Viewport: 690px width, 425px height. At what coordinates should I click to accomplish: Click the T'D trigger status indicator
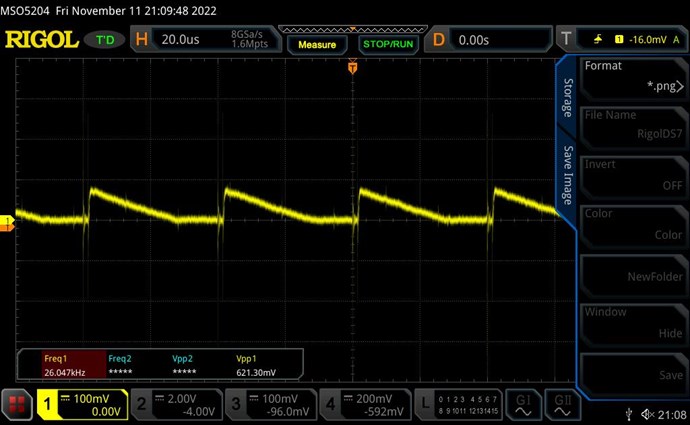[x=105, y=40]
